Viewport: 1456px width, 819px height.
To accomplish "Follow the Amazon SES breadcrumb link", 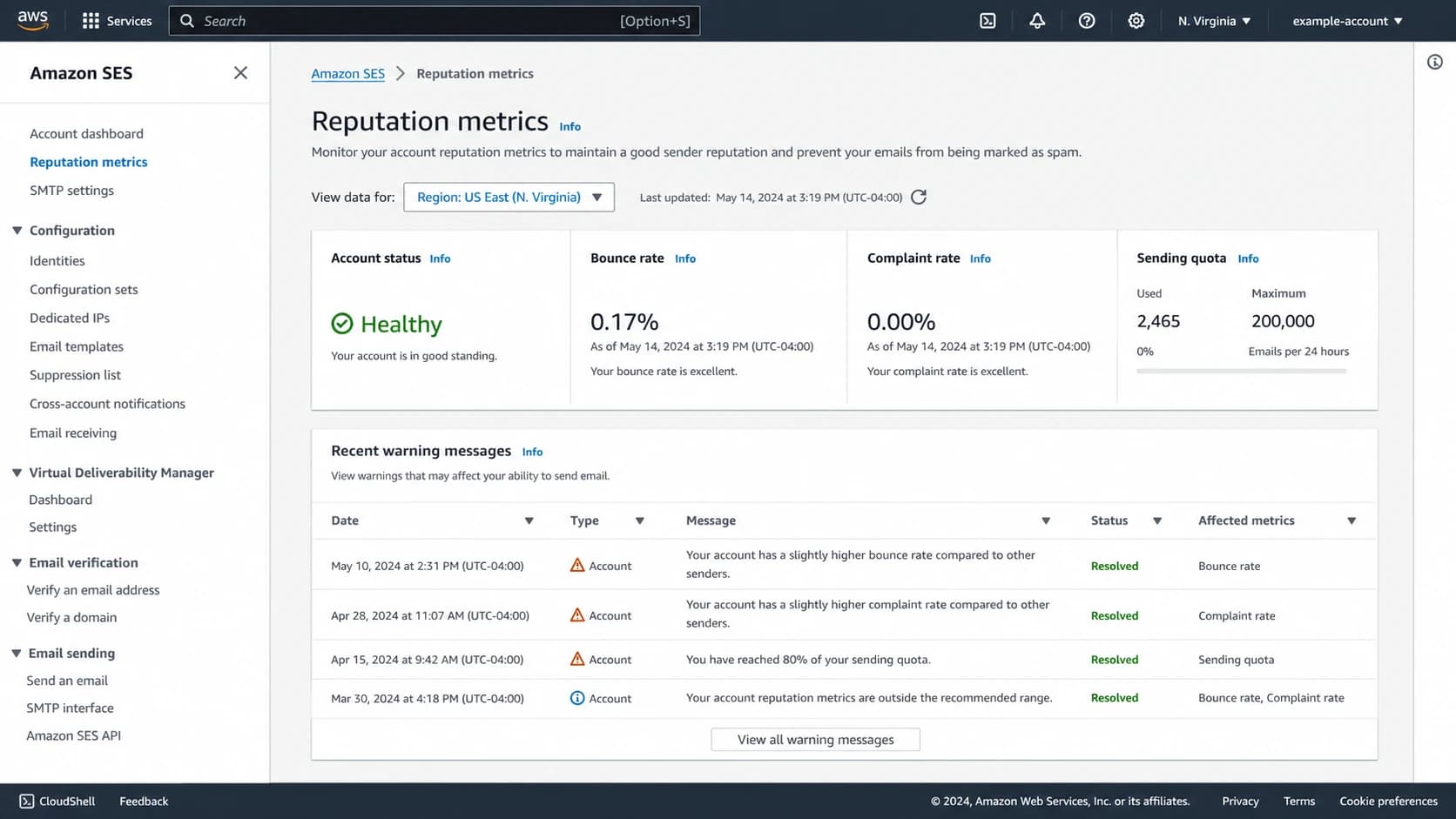I will pos(348,74).
